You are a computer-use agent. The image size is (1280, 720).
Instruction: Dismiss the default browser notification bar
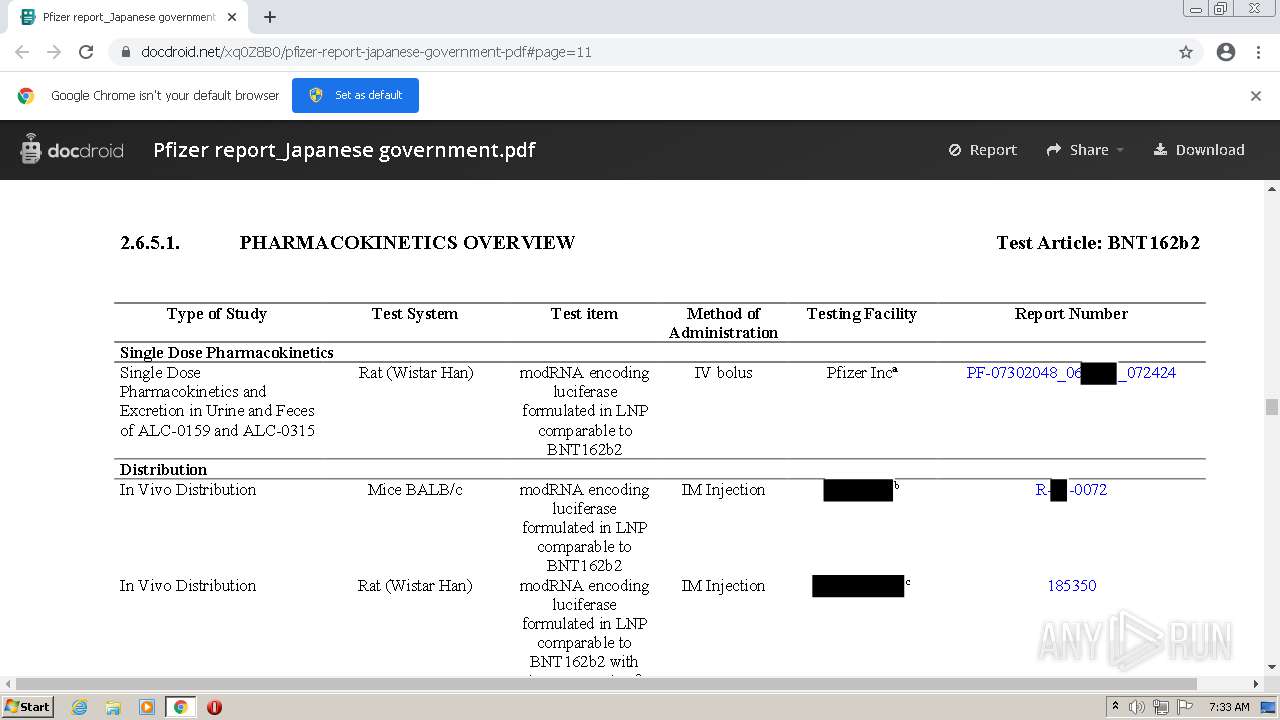(1256, 96)
